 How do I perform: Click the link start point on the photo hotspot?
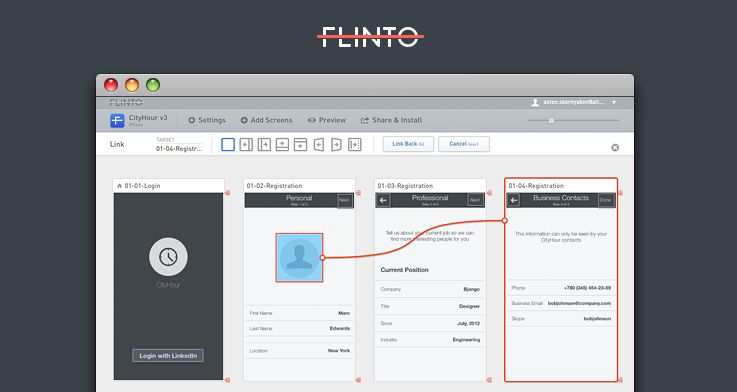(322, 258)
